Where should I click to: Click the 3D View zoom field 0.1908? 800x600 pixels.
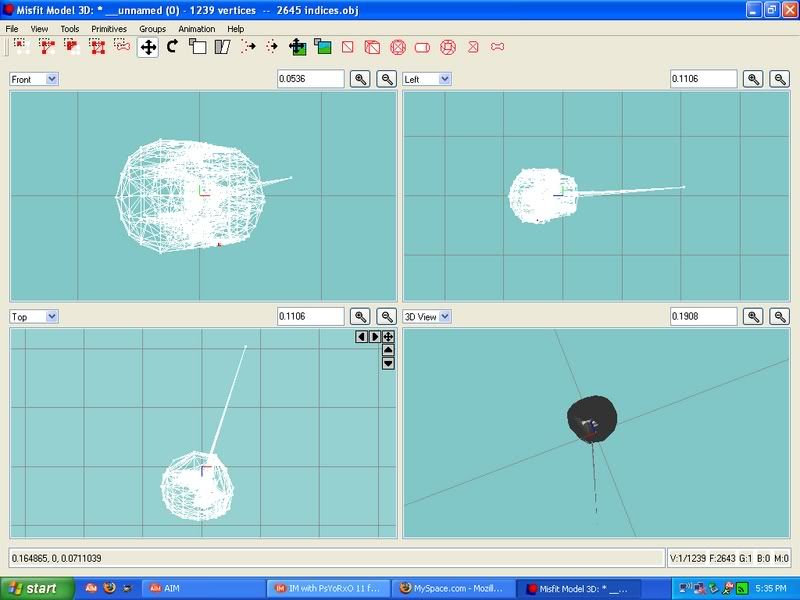[x=704, y=316]
